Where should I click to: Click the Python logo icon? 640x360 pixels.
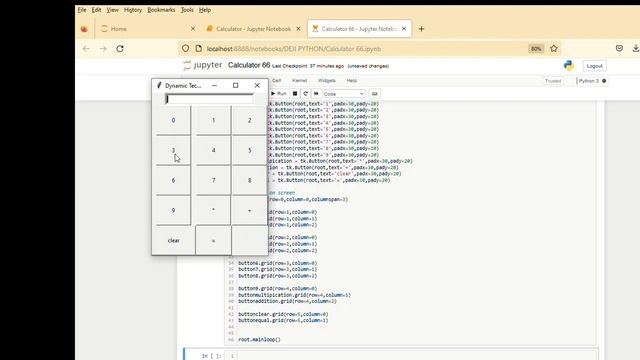pyautogui.click(x=569, y=65)
